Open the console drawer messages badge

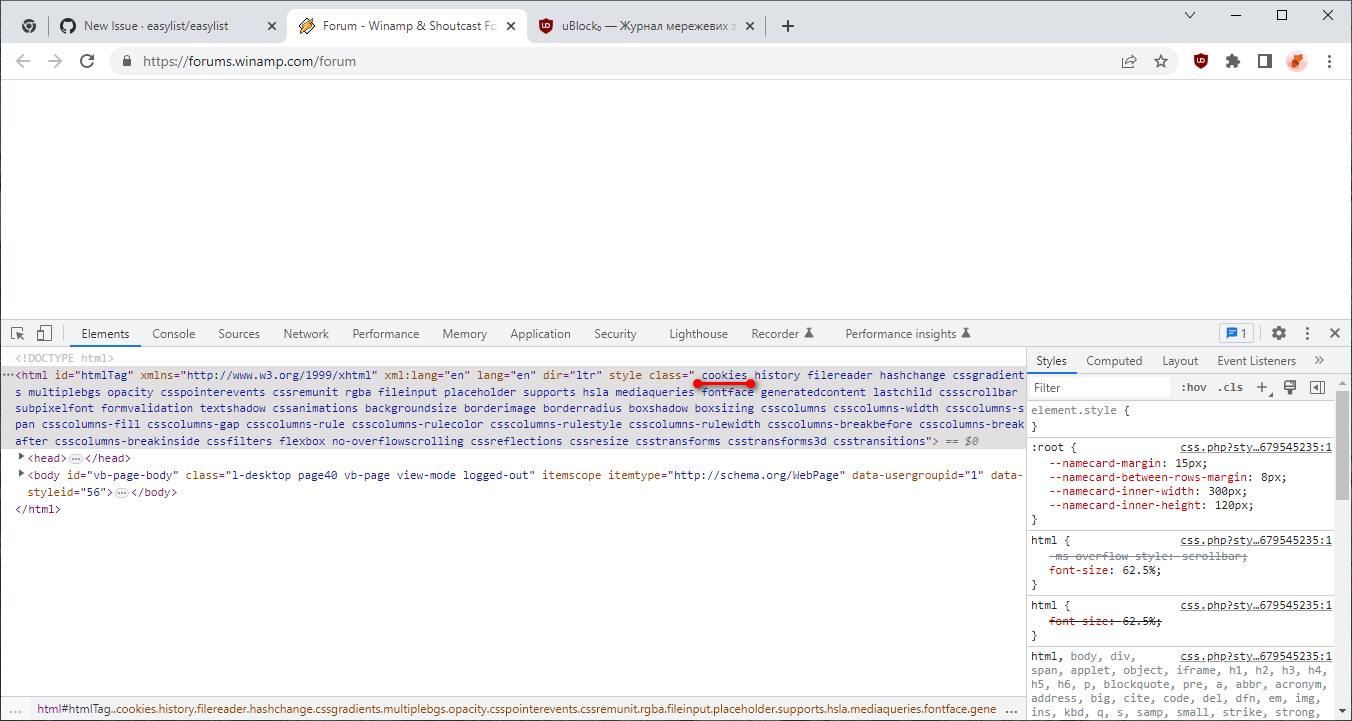(1237, 332)
